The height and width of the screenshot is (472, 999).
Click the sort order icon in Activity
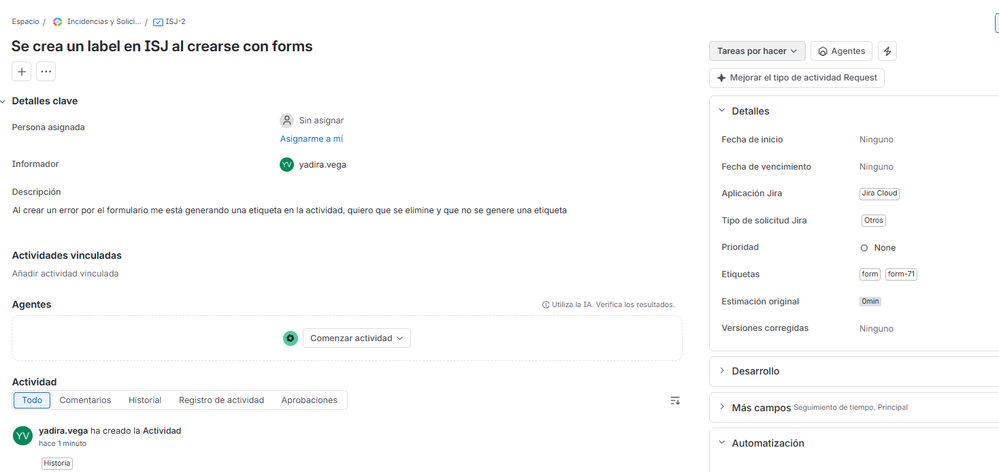coord(675,401)
